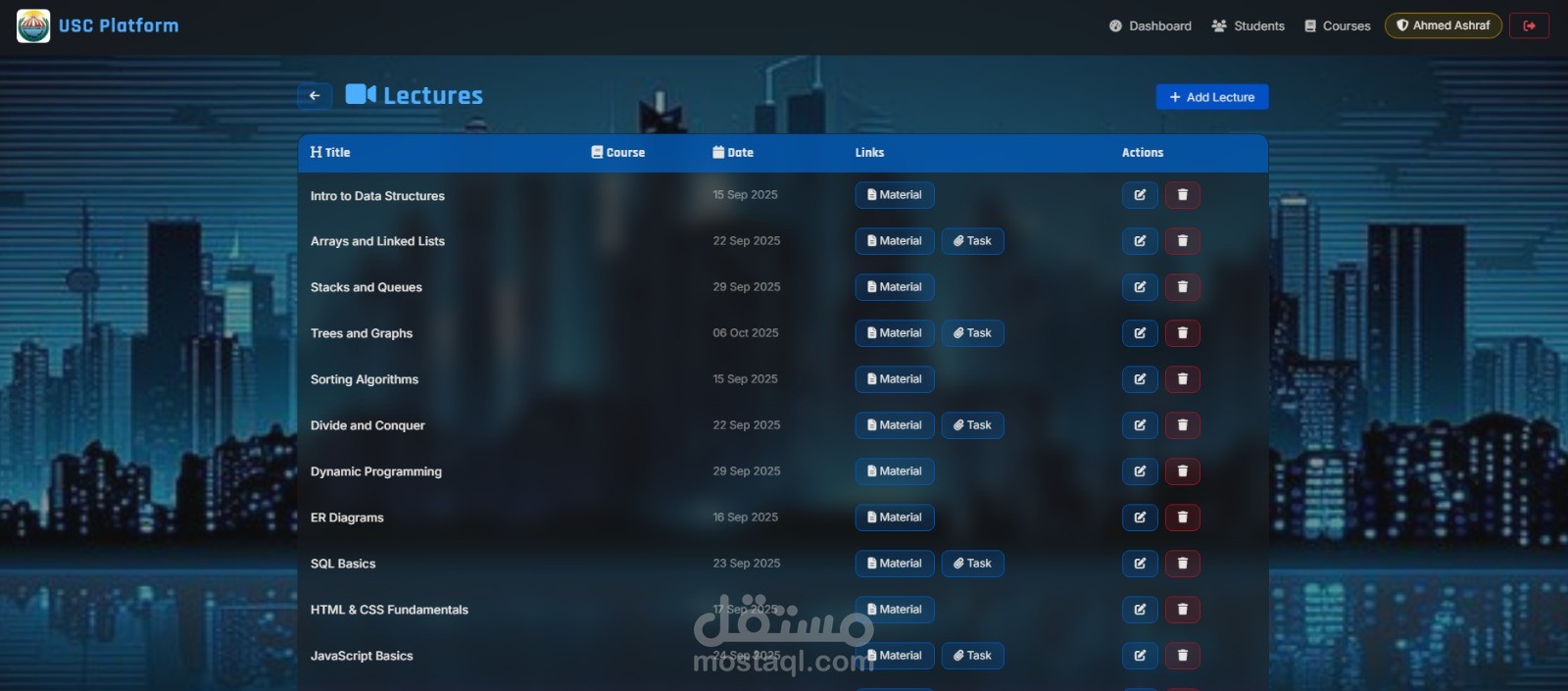Open Material for Intro to Data Structures

coord(895,195)
